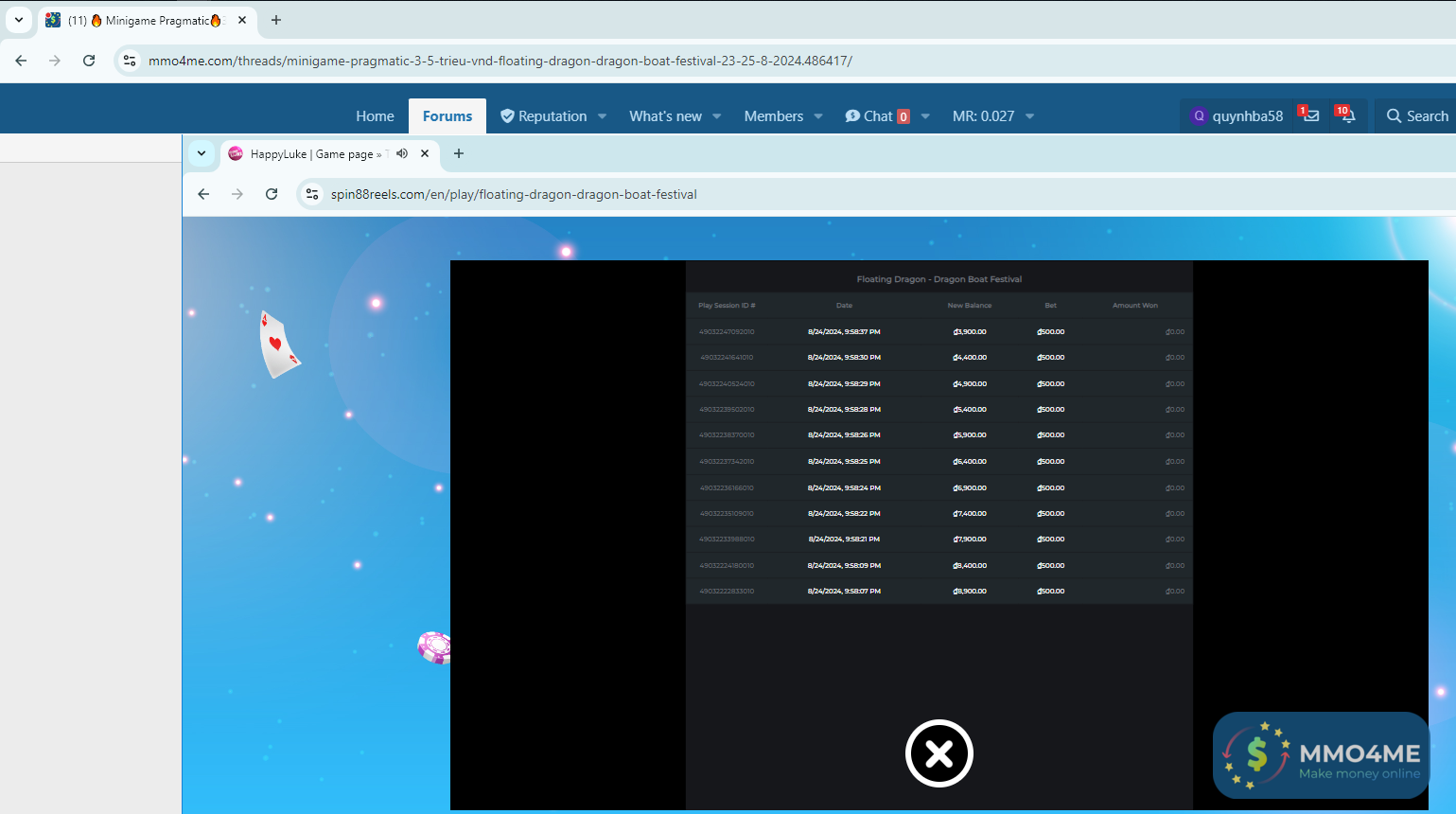Select the Forums nav tab
This screenshot has height=814, width=1456.
point(447,115)
